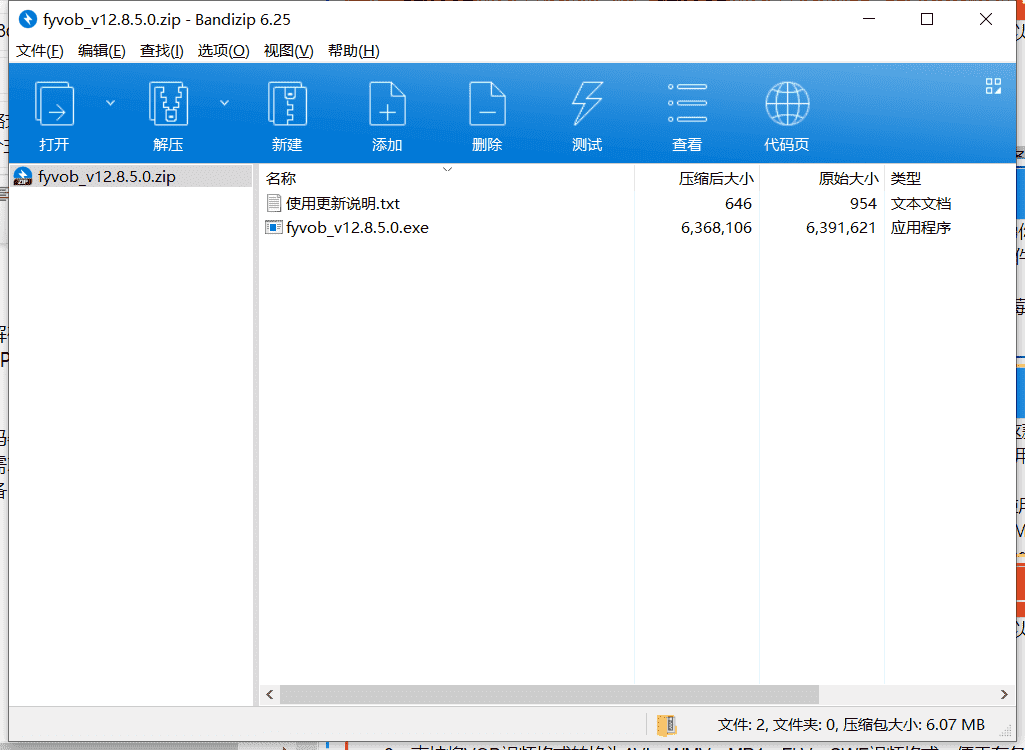Click the scroll left arrow
The height and width of the screenshot is (750, 1025).
point(269,694)
